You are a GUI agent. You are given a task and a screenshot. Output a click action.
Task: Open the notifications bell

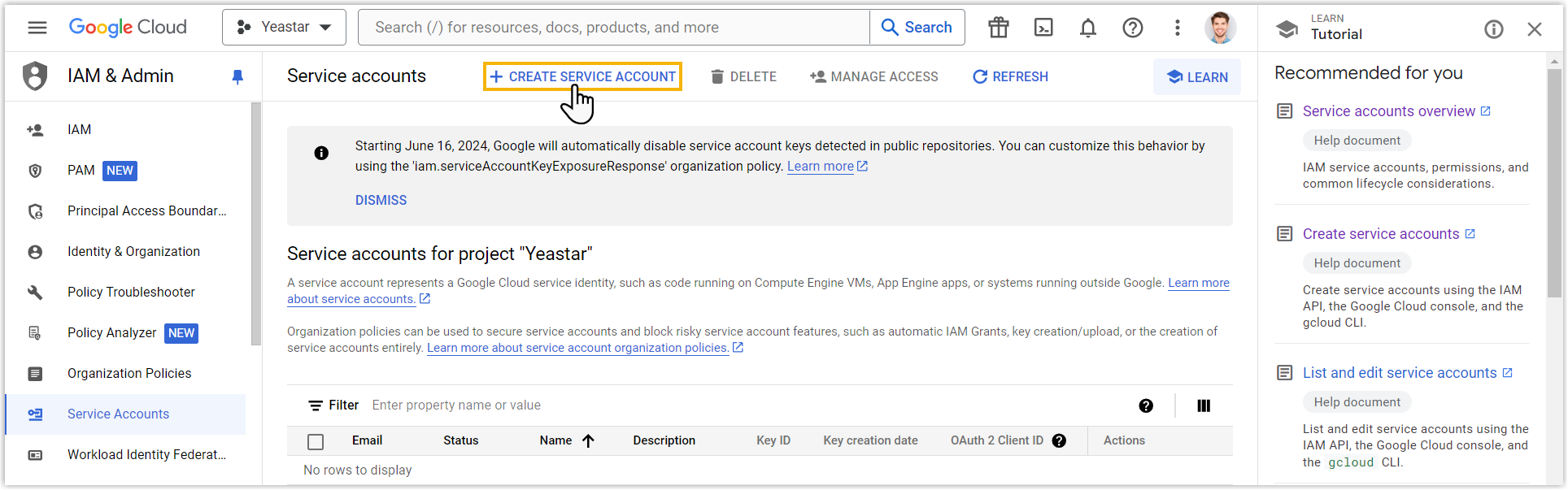click(x=1087, y=28)
